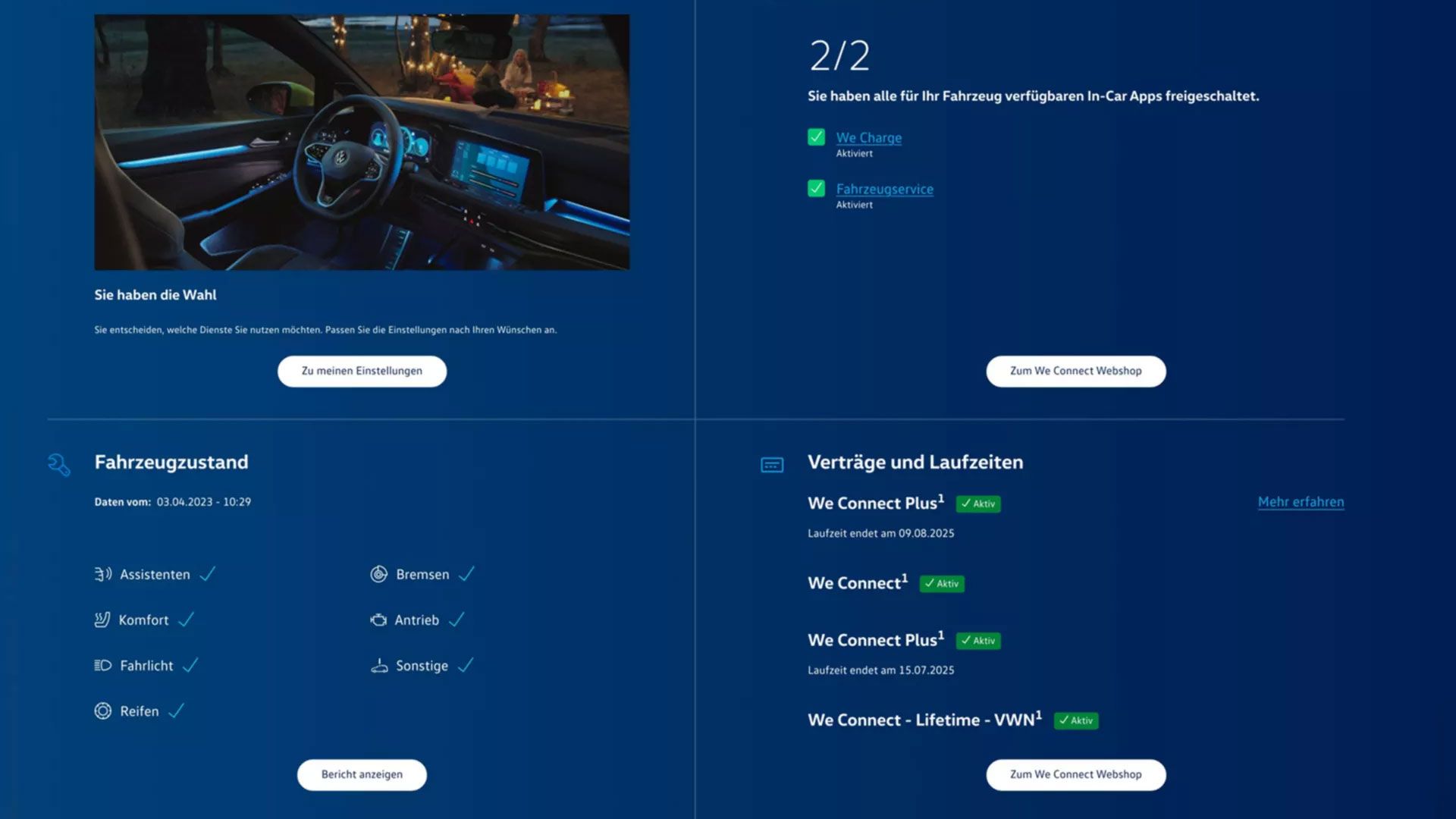This screenshot has height=819, width=1456.
Task: Click Zum We Connect Webshop under In-Car Apps
Action: 1076,371
